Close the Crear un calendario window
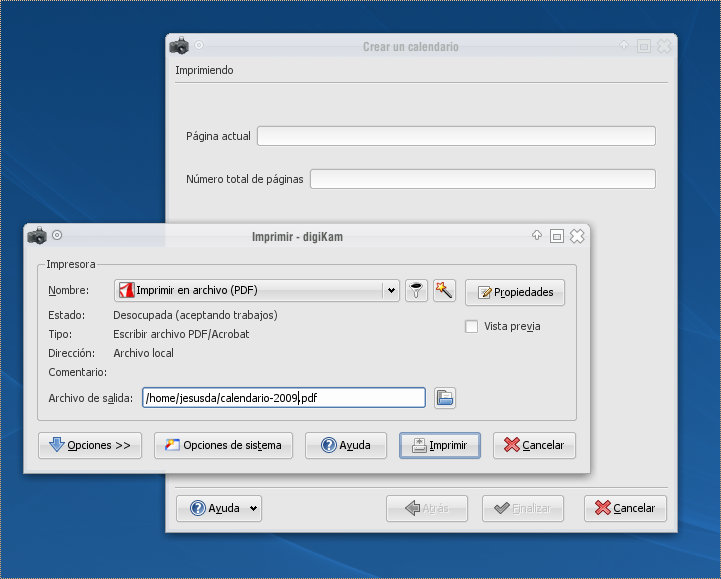This screenshot has width=721, height=579. pyautogui.click(x=664, y=46)
